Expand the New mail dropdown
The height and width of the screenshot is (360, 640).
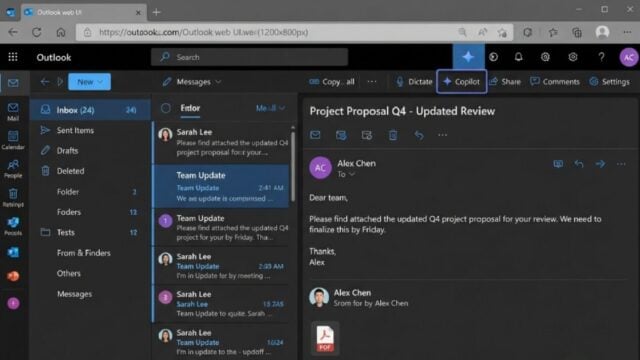coord(100,82)
